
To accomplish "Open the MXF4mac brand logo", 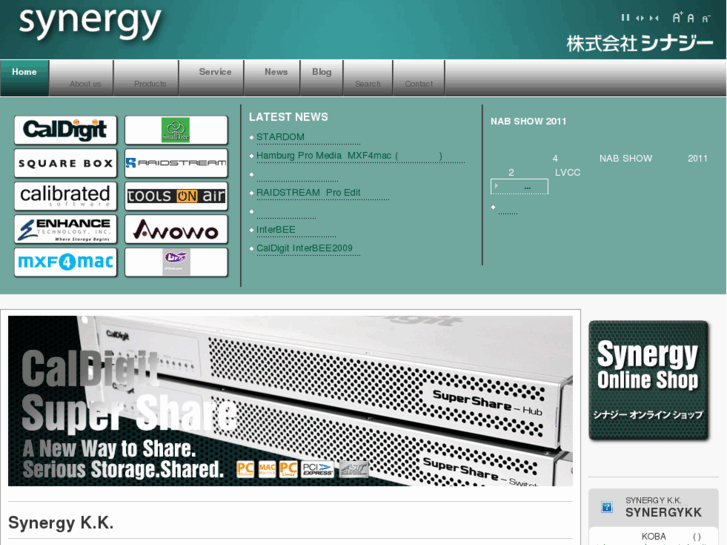I will click(65, 262).
